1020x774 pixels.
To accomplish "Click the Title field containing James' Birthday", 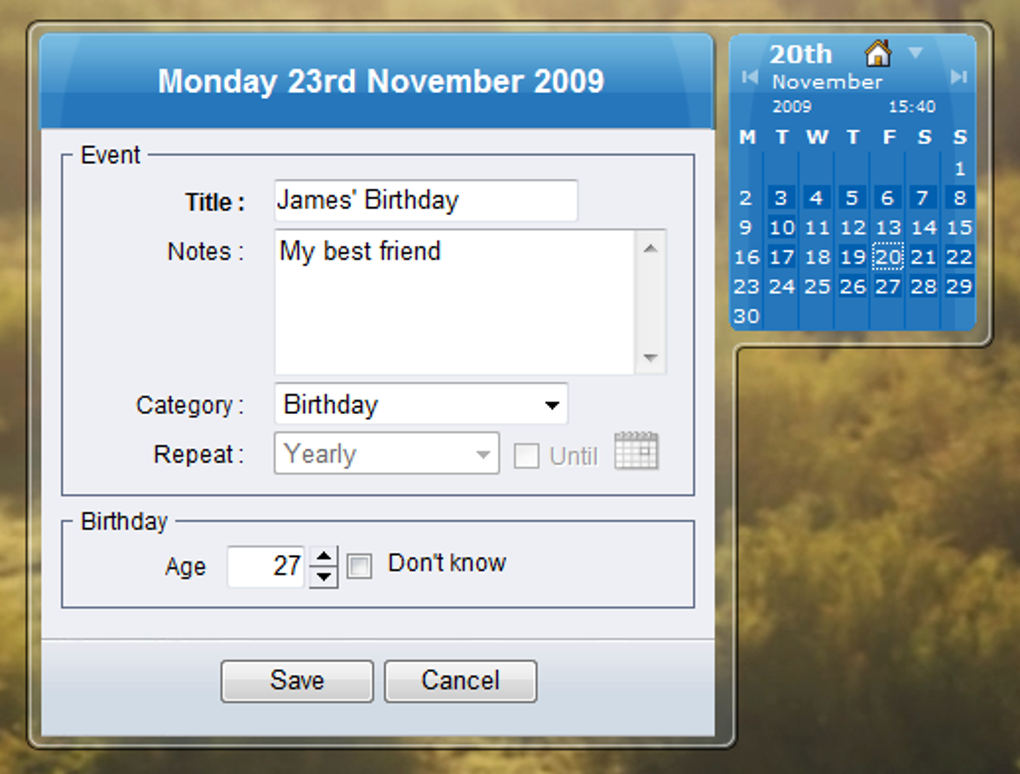I will [425, 200].
